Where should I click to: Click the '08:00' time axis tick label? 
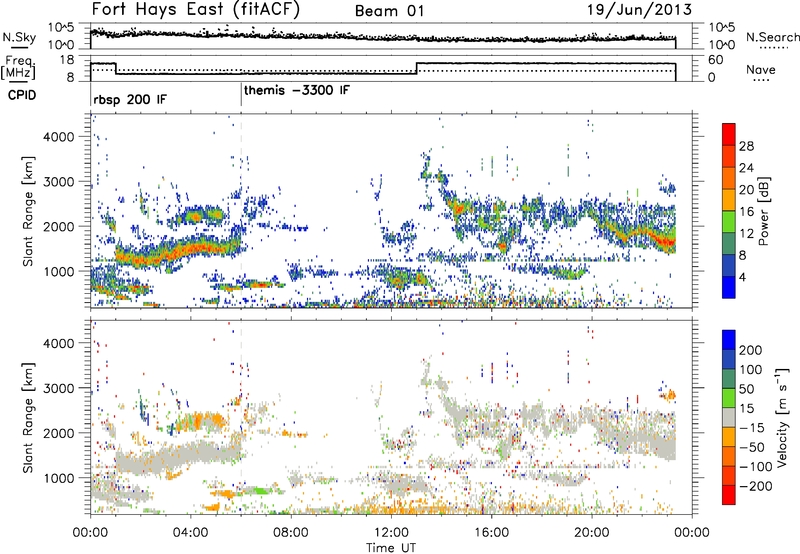point(291,533)
